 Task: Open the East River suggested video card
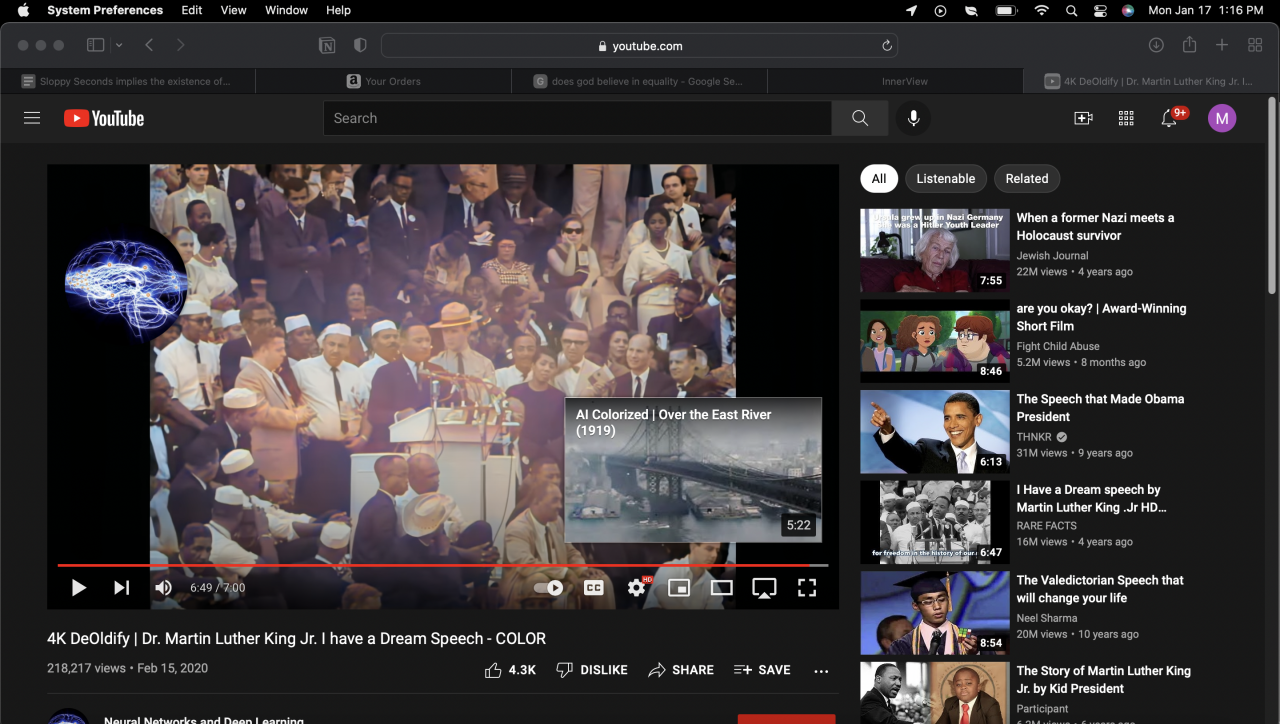[693, 470]
